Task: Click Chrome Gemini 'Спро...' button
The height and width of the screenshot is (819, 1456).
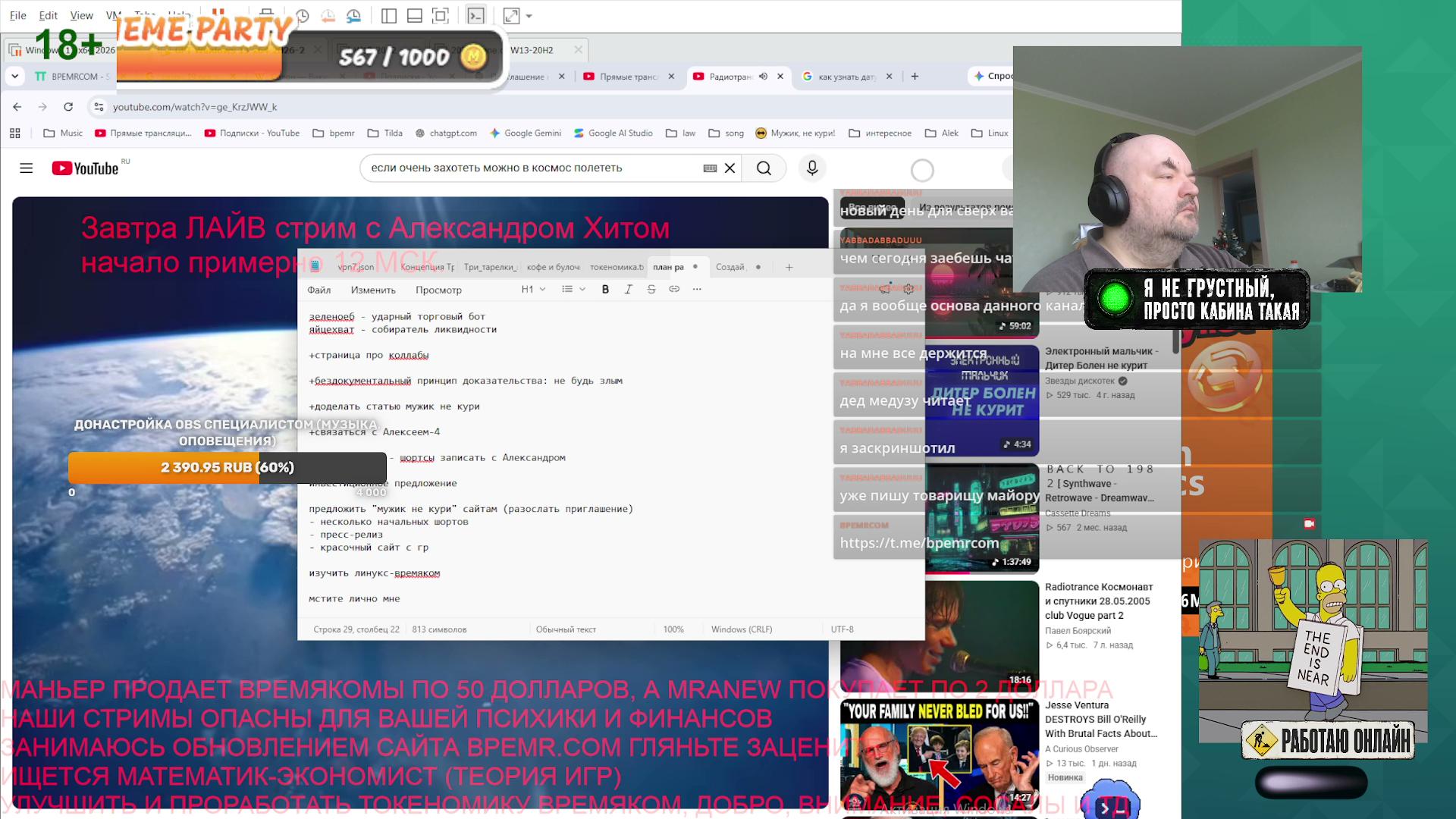Action: tap(992, 77)
